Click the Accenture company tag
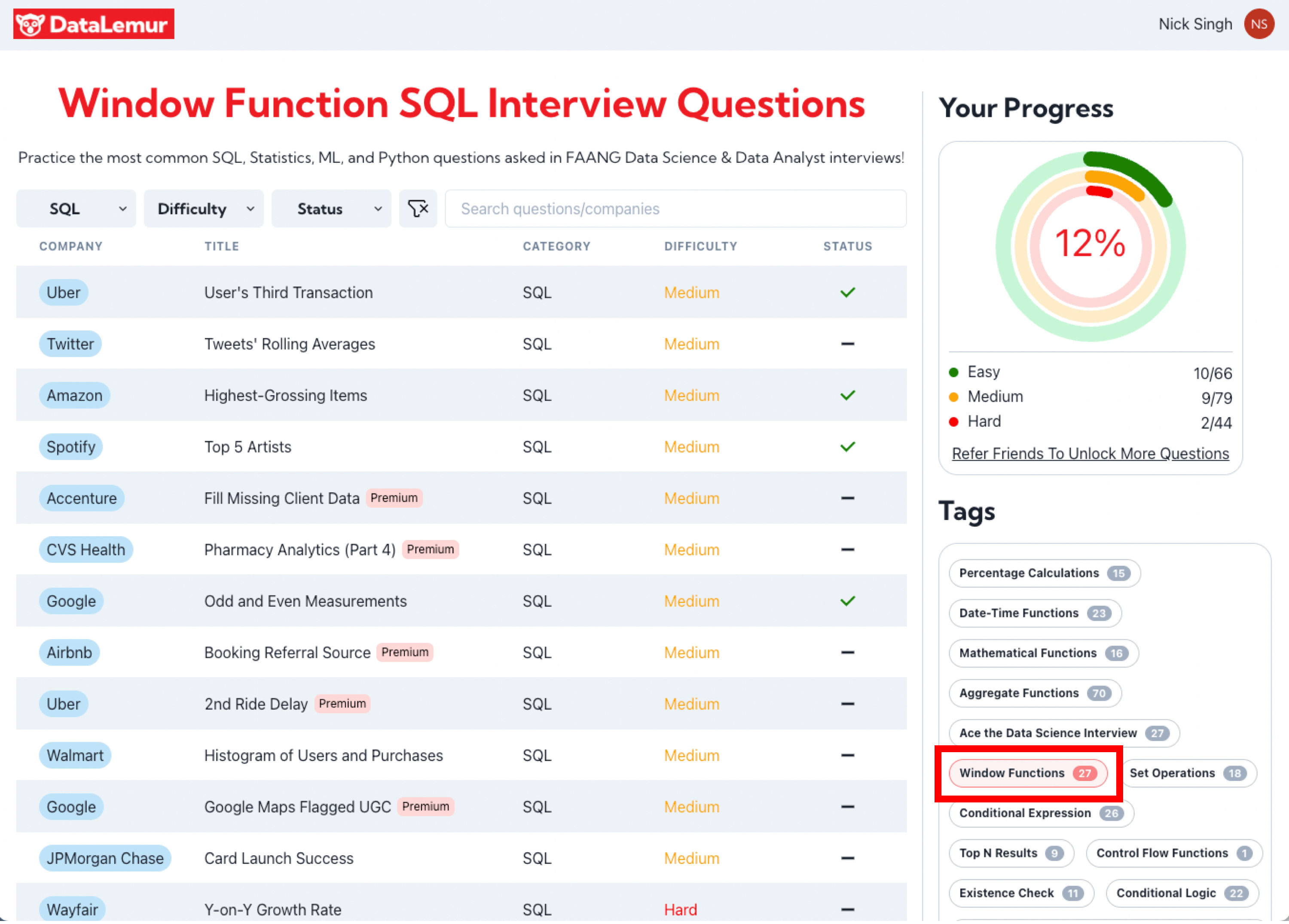The height and width of the screenshot is (924, 1289). coord(81,498)
